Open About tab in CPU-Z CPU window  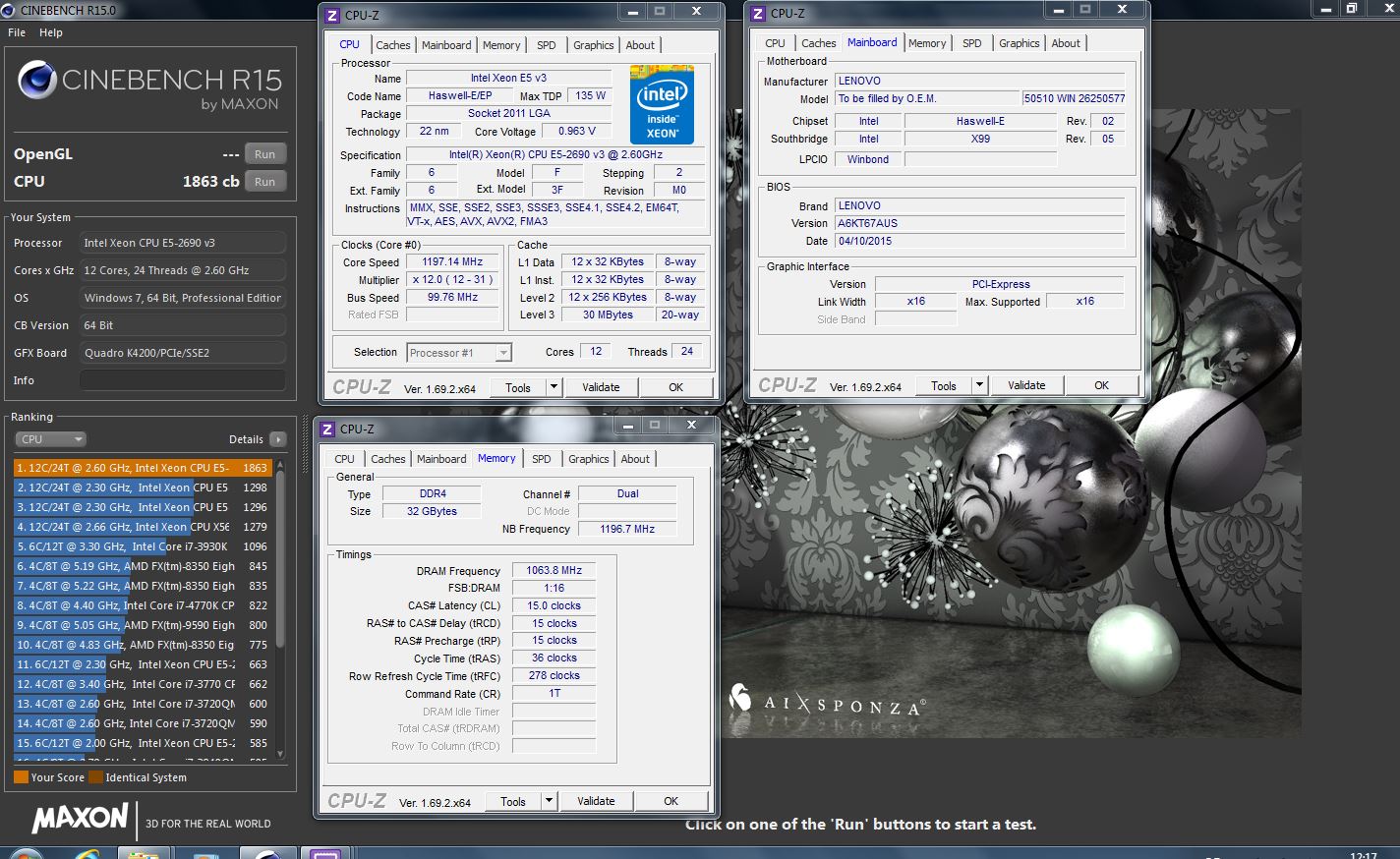click(x=640, y=45)
